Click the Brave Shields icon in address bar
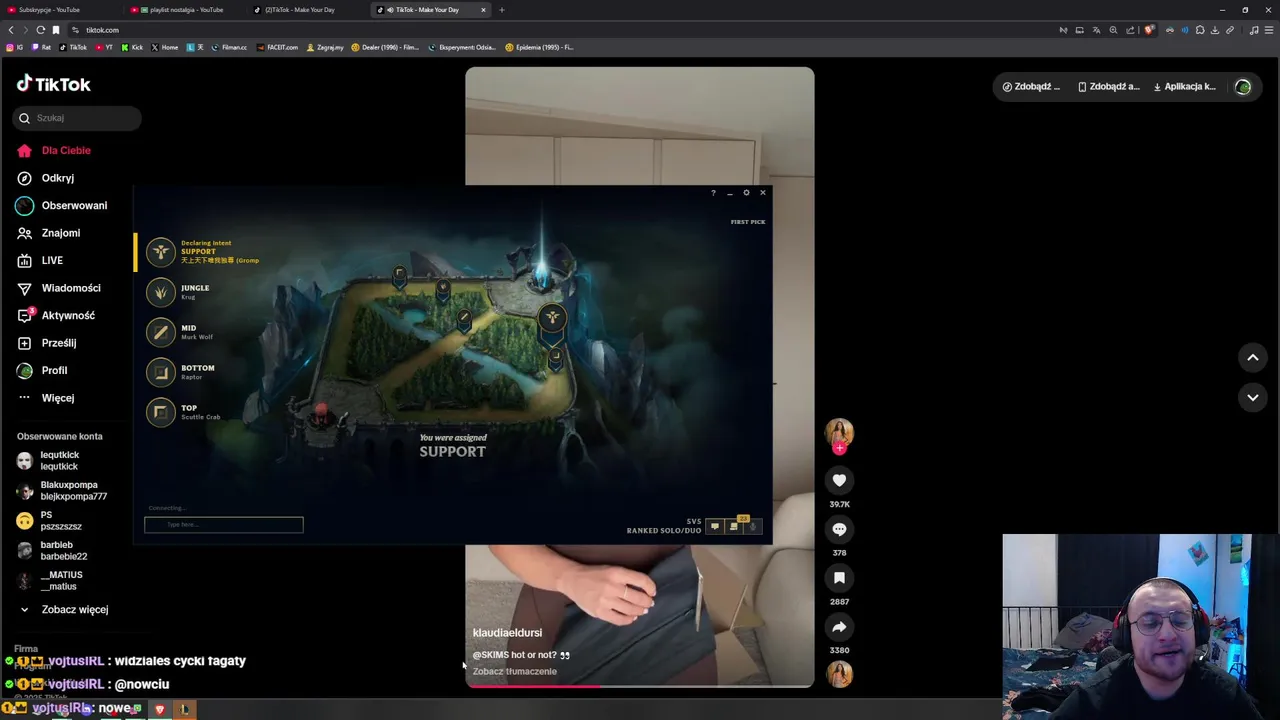 tap(1149, 30)
